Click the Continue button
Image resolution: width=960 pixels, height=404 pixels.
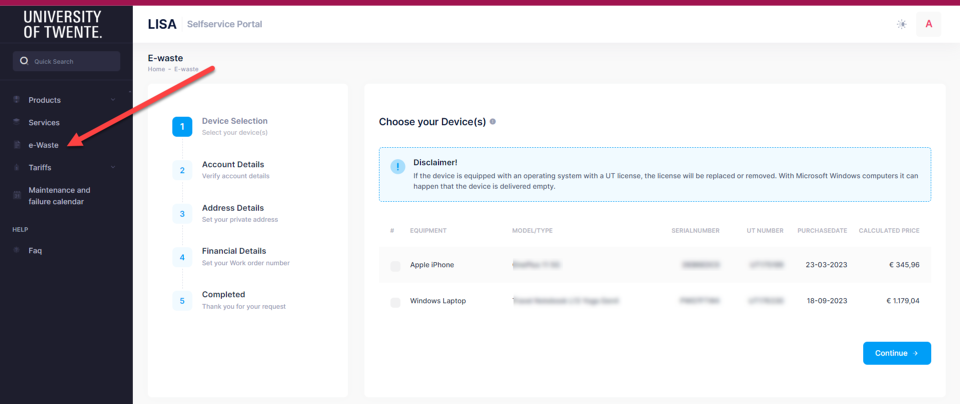[897, 353]
